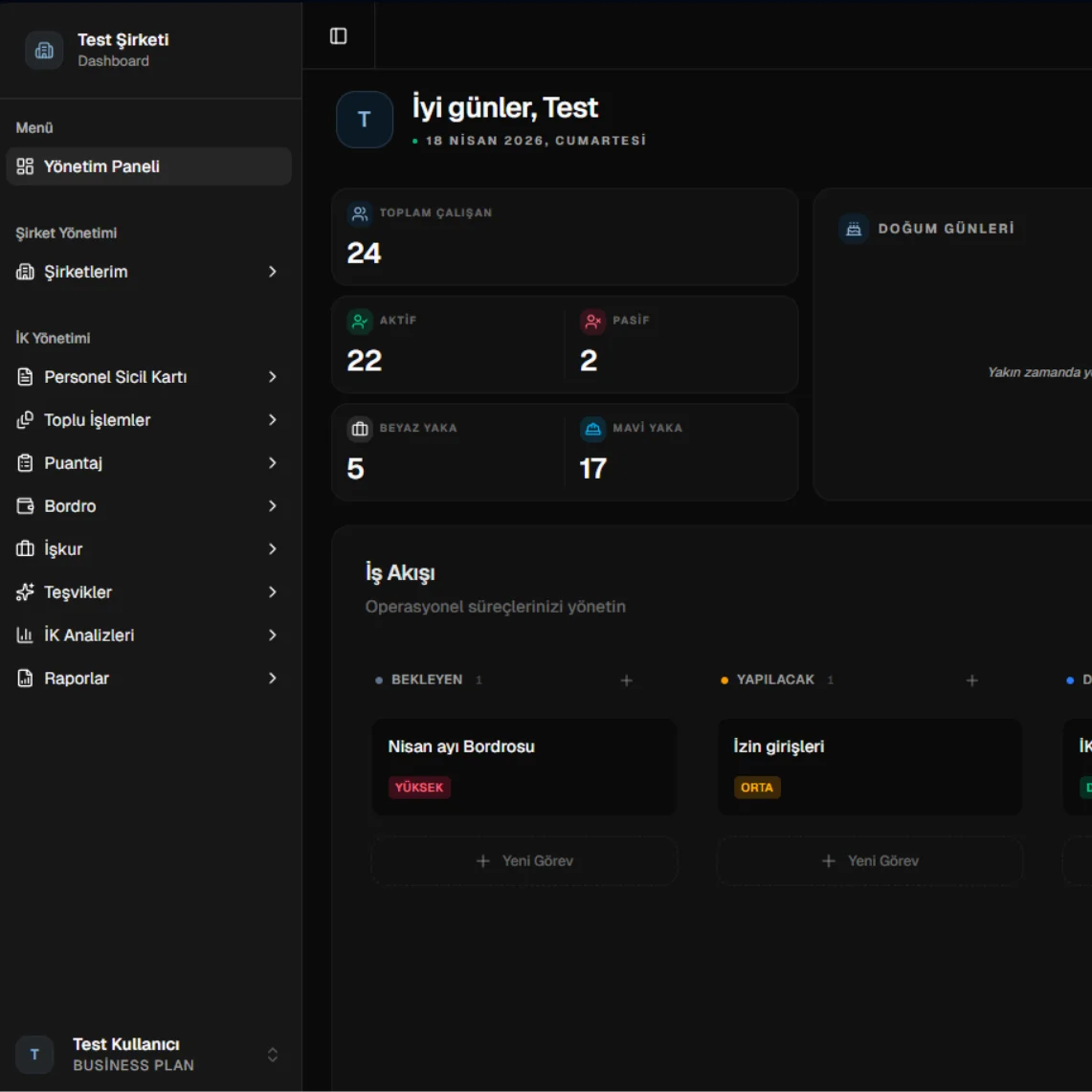The width and height of the screenshot is (1092, 1092).
Task: Select Toplu İşlemler menu label
Action: (98, 420)
